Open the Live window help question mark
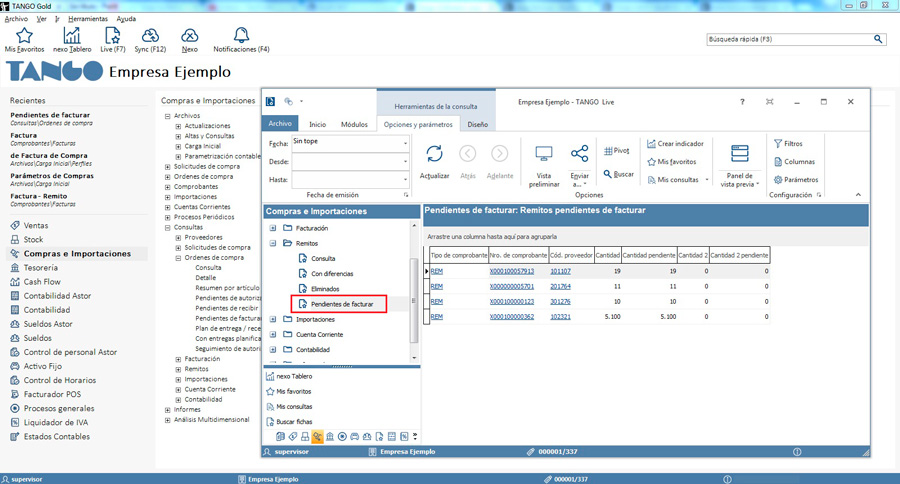This screenshot has height=484, width=900. pos(742,102)
